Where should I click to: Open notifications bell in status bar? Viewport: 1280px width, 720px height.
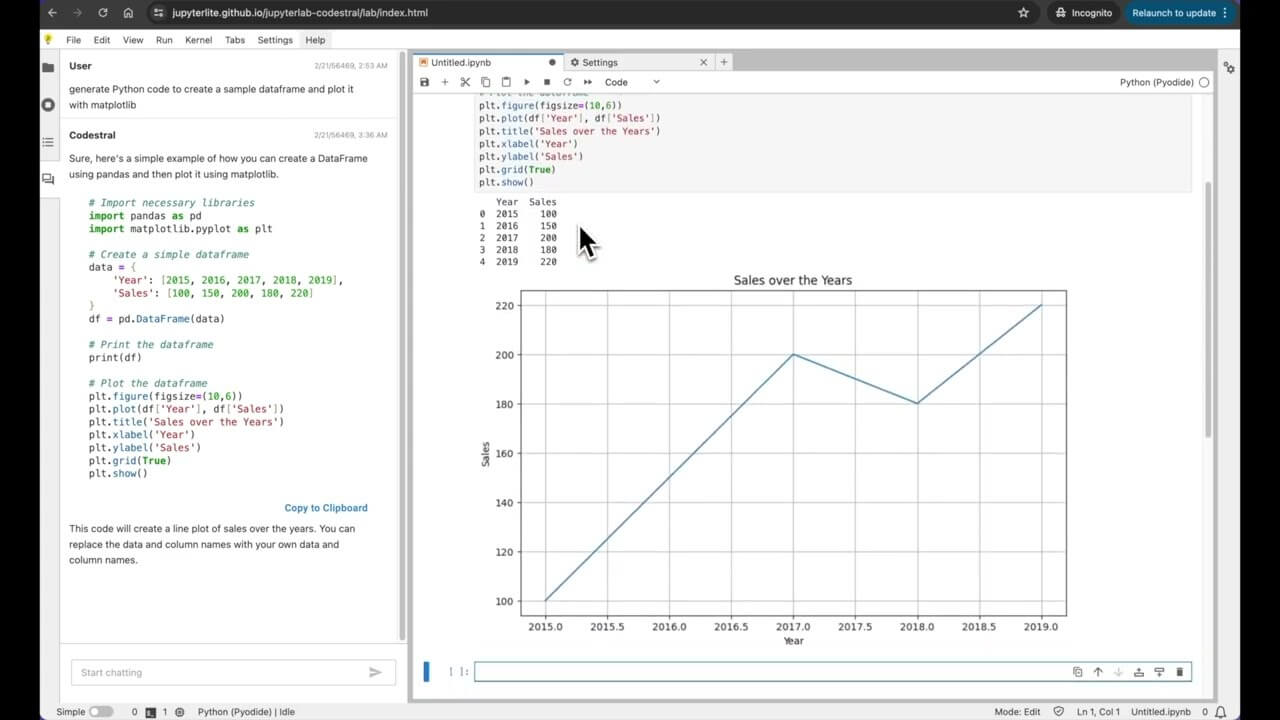(1220, 712)
